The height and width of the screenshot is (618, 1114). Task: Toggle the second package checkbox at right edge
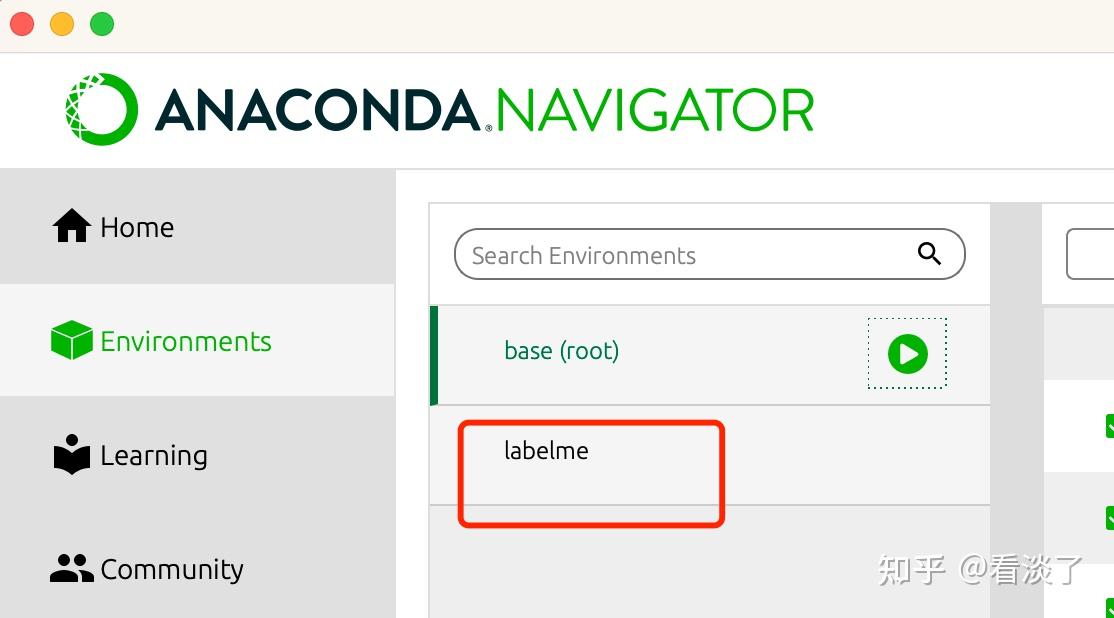click(x=1109, y=517)
